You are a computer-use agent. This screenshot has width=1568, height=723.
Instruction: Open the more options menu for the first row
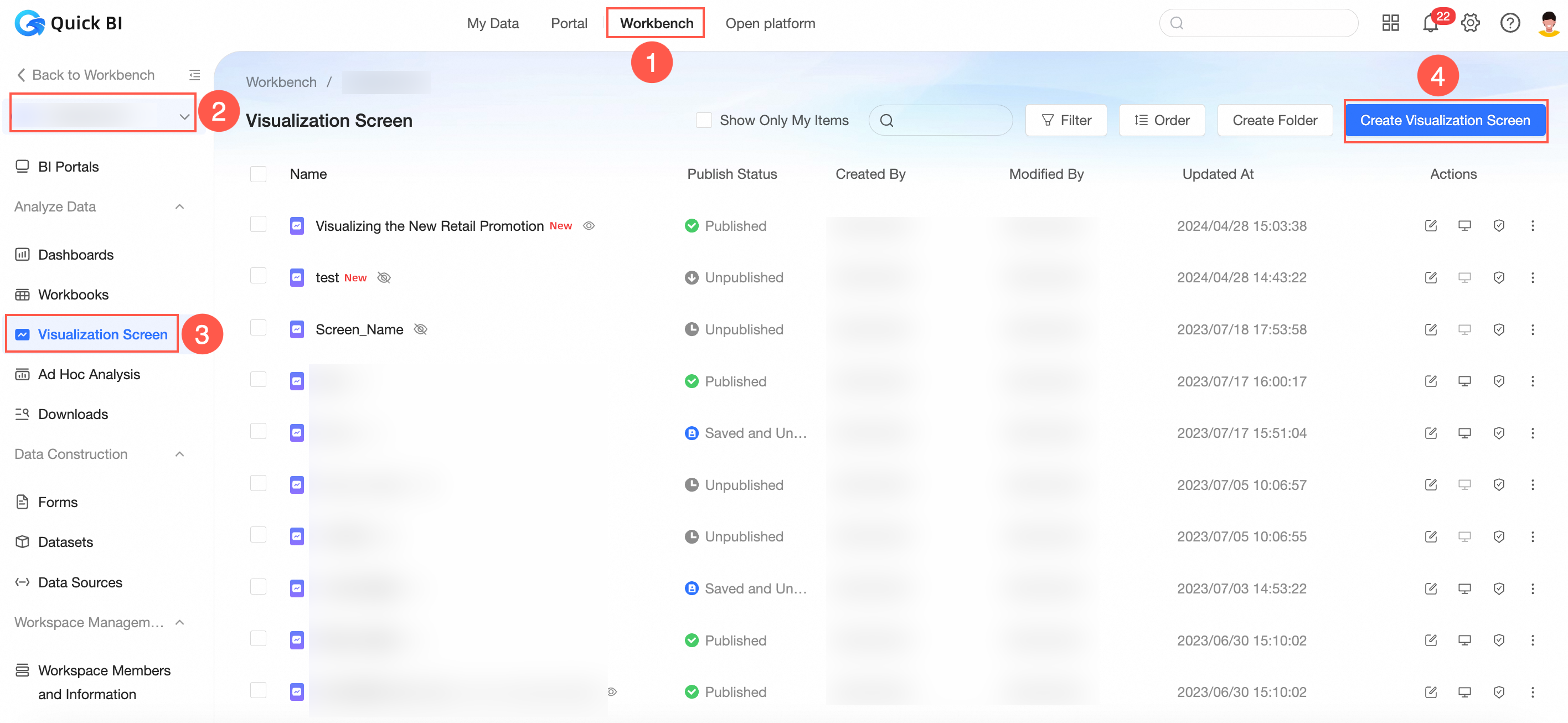1533,226
